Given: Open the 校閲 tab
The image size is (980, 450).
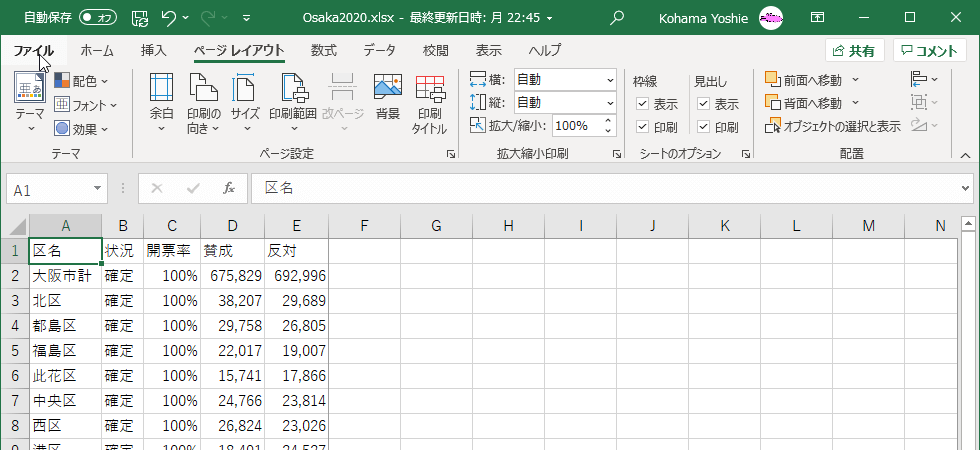Looking at the screenshot, I should pos(436,51).
